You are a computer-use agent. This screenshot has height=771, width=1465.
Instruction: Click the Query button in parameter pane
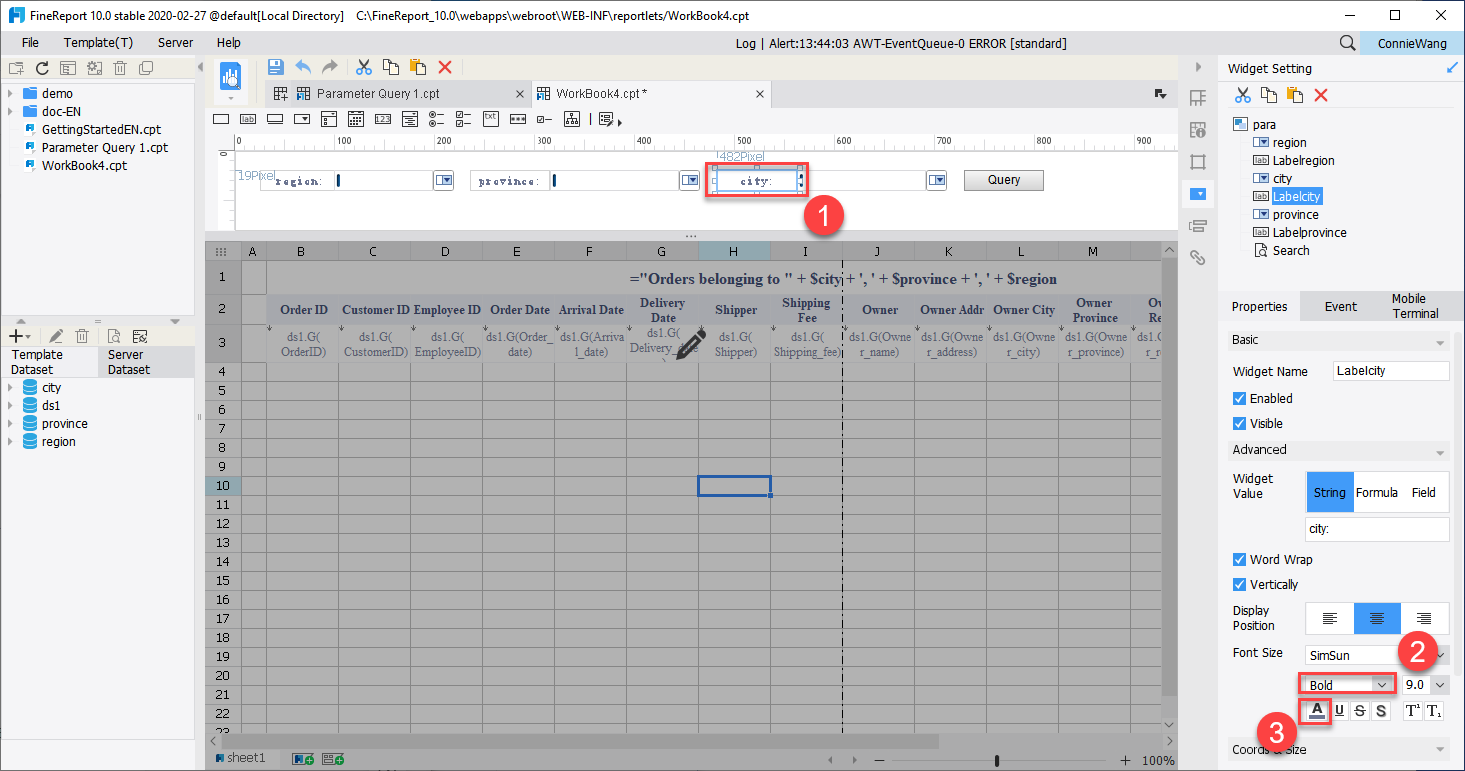point(1003,180)
